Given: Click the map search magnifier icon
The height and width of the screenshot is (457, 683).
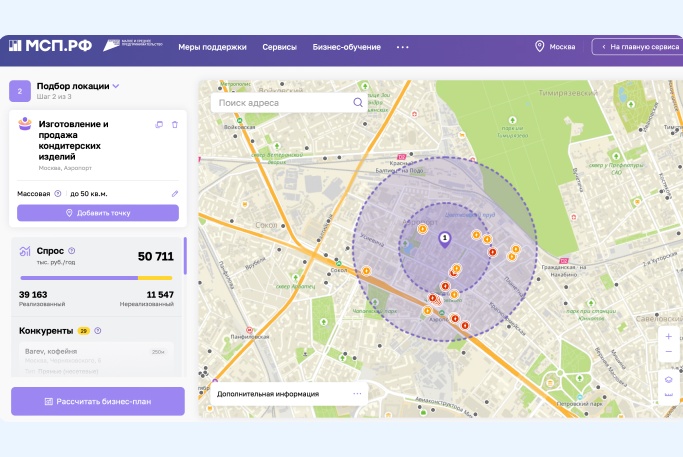Looking at the screenshot, I should click(358, 102).
